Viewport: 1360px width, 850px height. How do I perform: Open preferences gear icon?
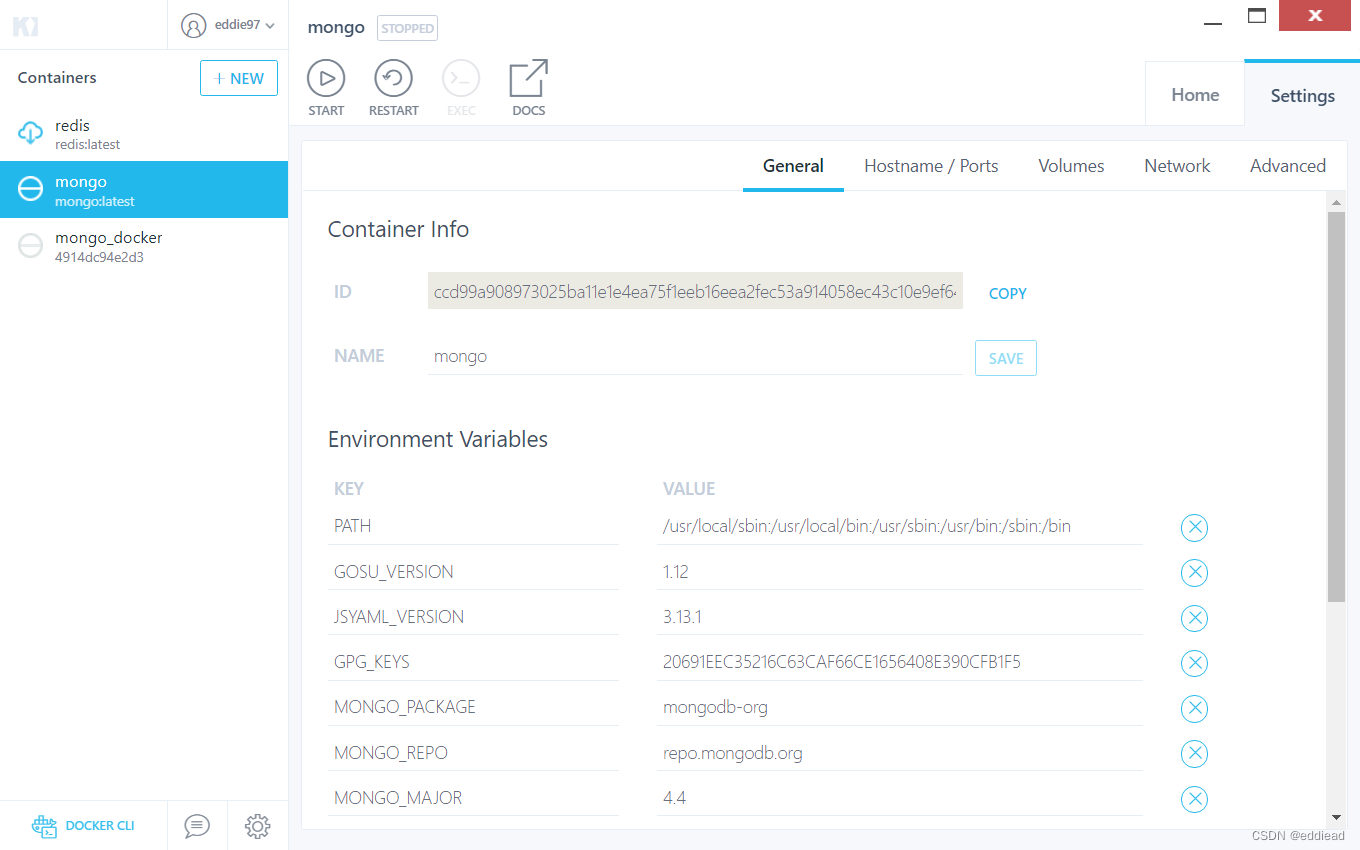258,826
